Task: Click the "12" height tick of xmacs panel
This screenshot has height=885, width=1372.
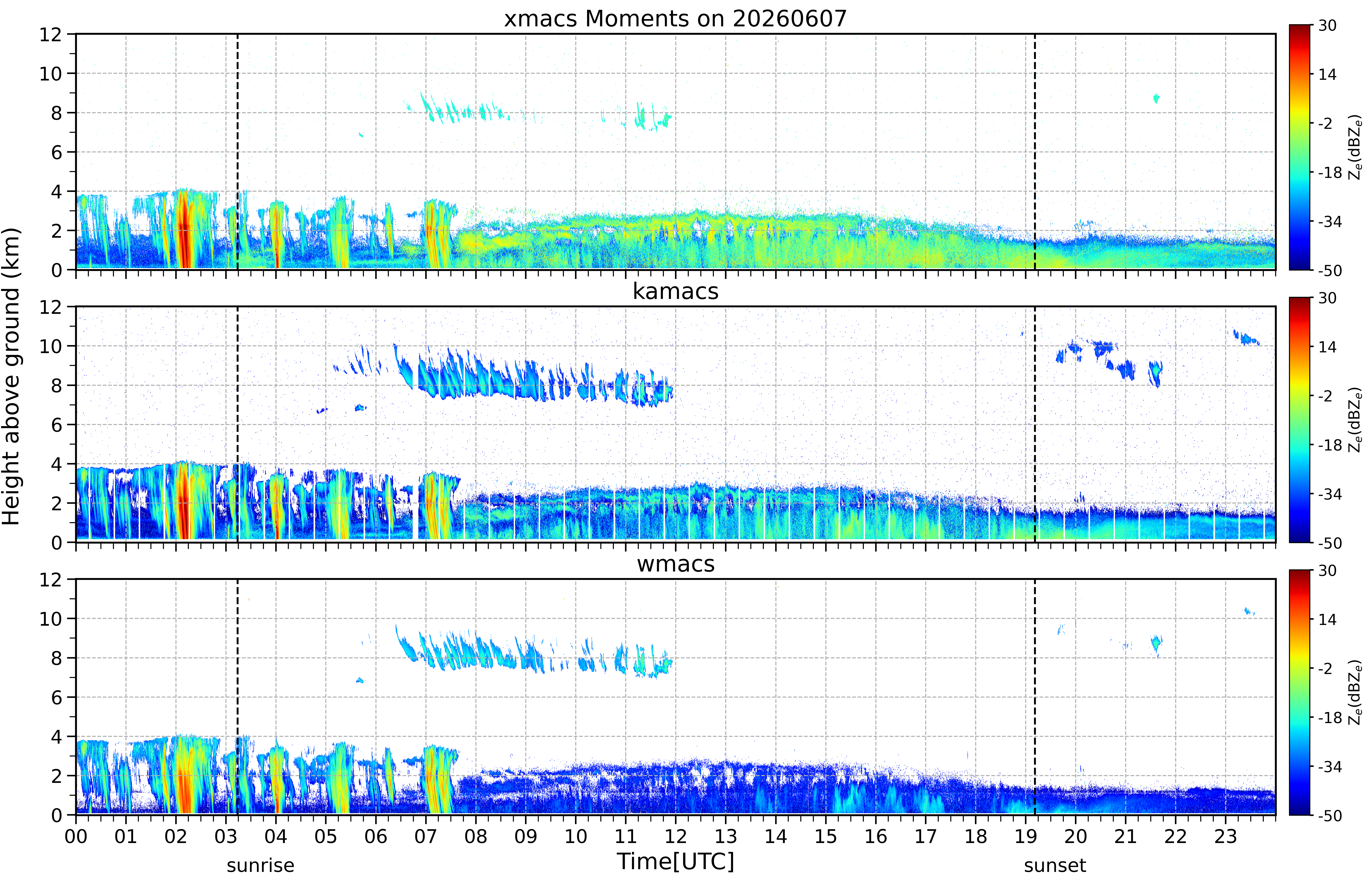Action: pos(51,35)
